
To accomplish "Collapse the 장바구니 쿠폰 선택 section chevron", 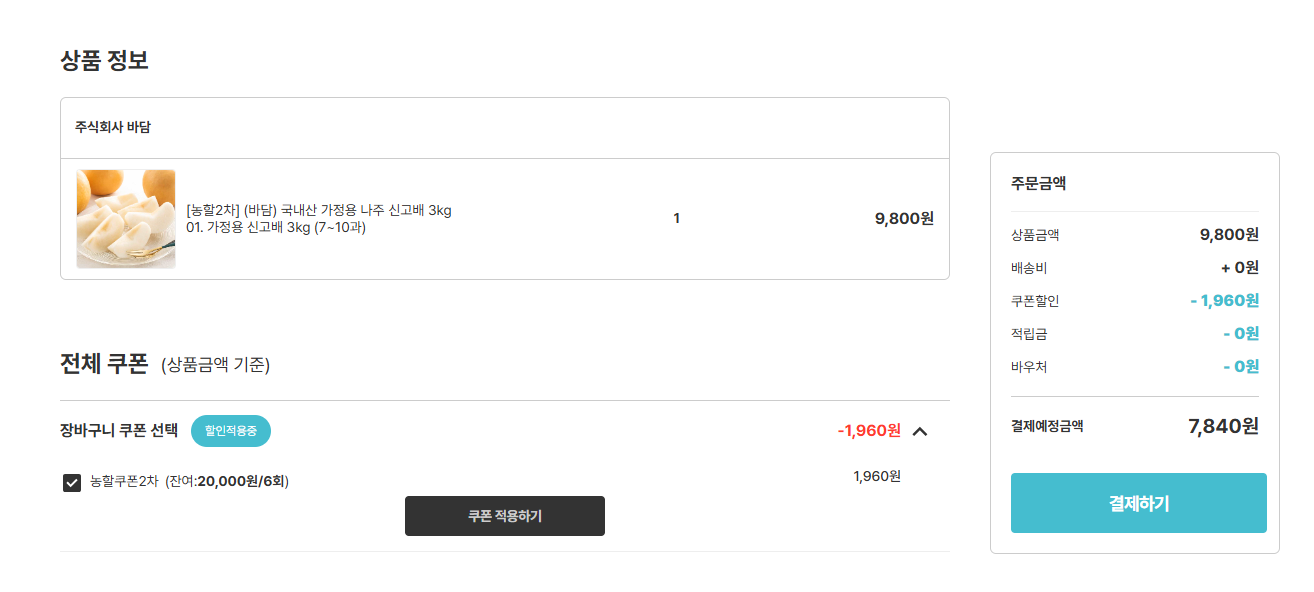I will pos(920,431).
